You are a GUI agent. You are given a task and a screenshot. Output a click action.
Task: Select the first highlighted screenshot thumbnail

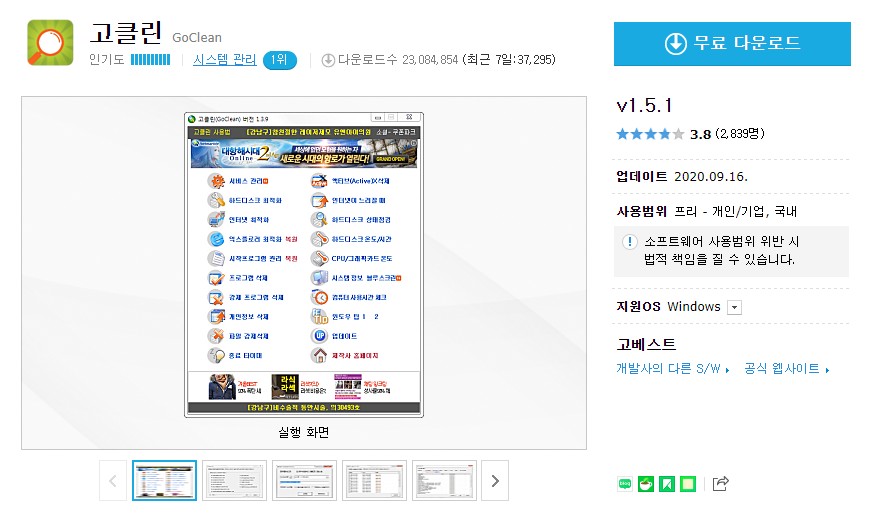coord(164,480)
